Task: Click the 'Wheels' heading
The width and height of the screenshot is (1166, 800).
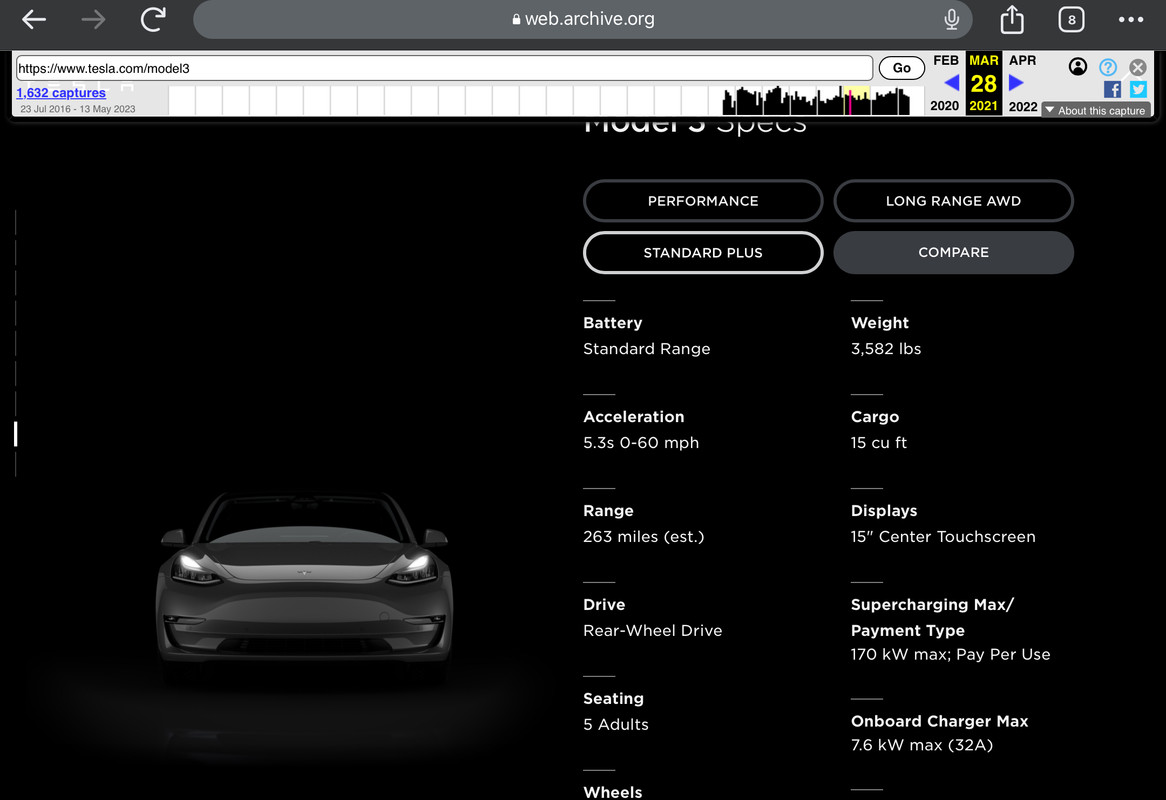Action: [613, 793]
